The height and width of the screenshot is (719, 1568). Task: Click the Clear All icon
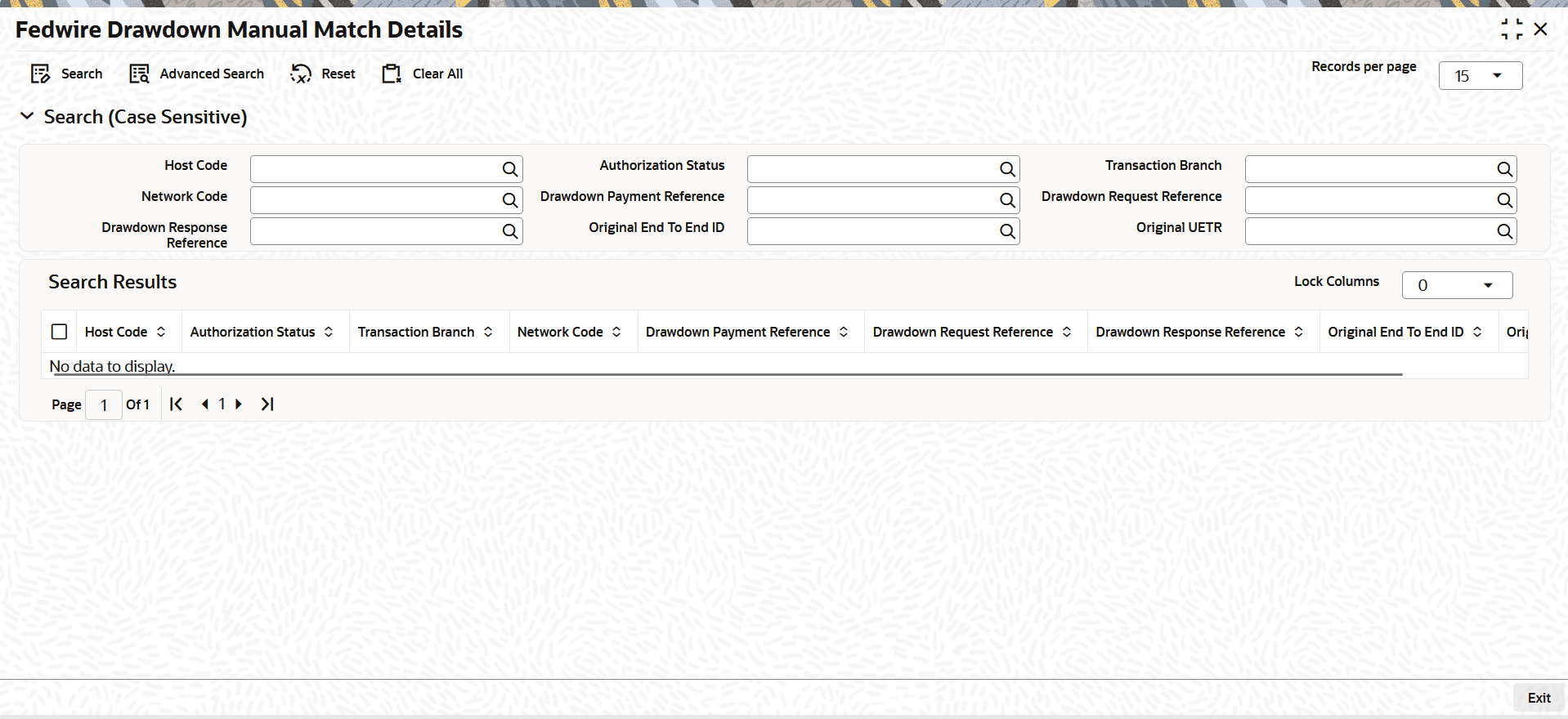(392, 74)
